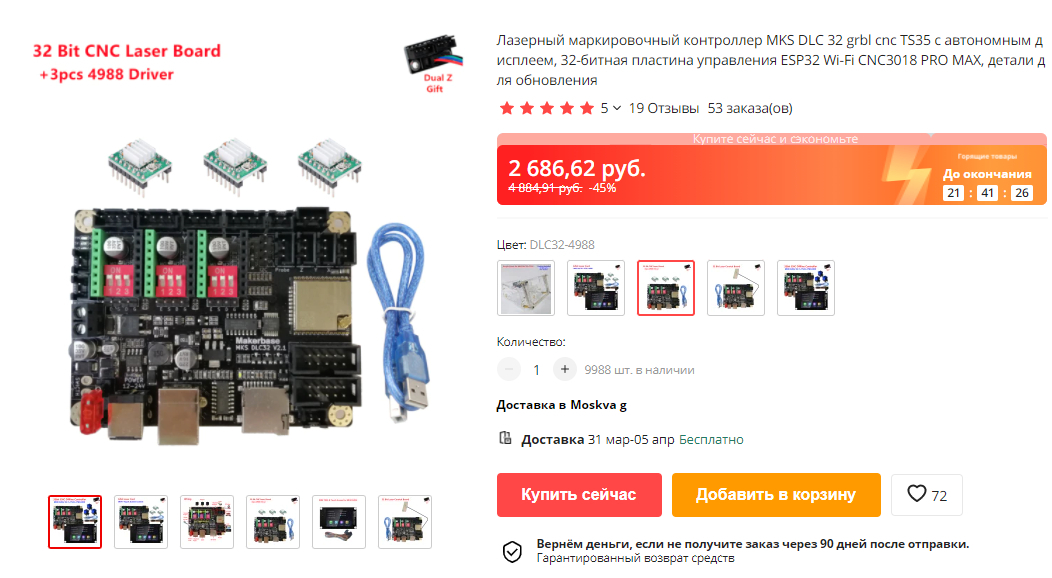
Task: Select the fourth color variant thumbnail
Action: [736, 288]
